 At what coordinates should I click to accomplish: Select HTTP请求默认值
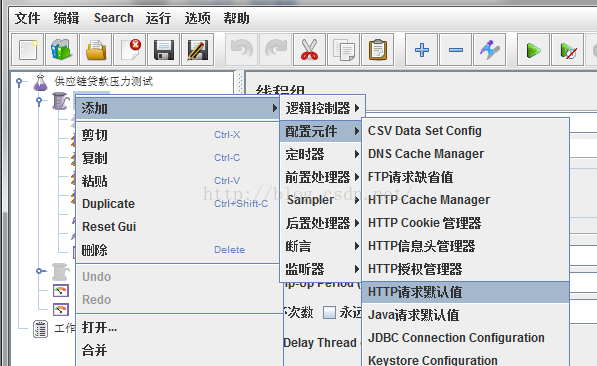point(465,292)
